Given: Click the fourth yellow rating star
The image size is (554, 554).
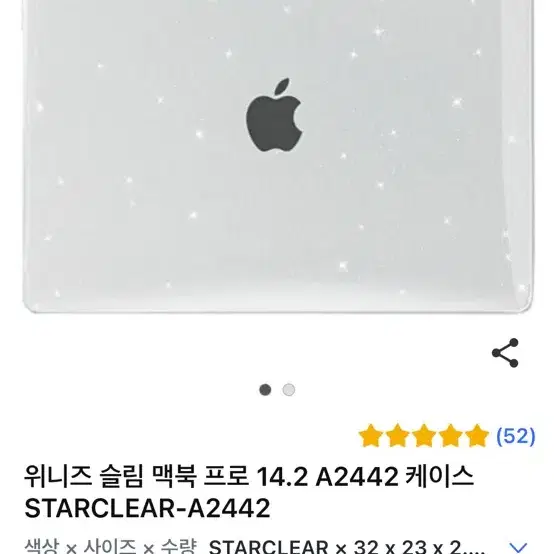Looking at the screenshot, I should [x=451, y=435].
